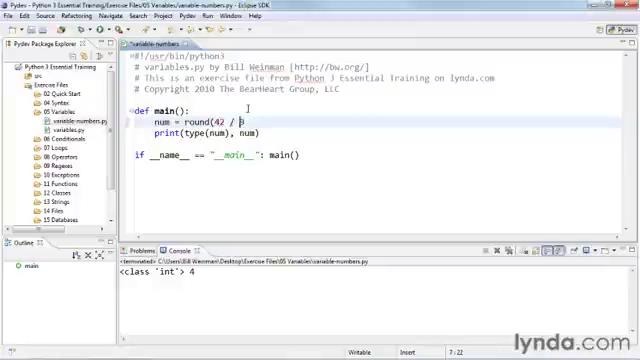Open the Project menu
The image size is (640, 360).
tap(163, 16)
